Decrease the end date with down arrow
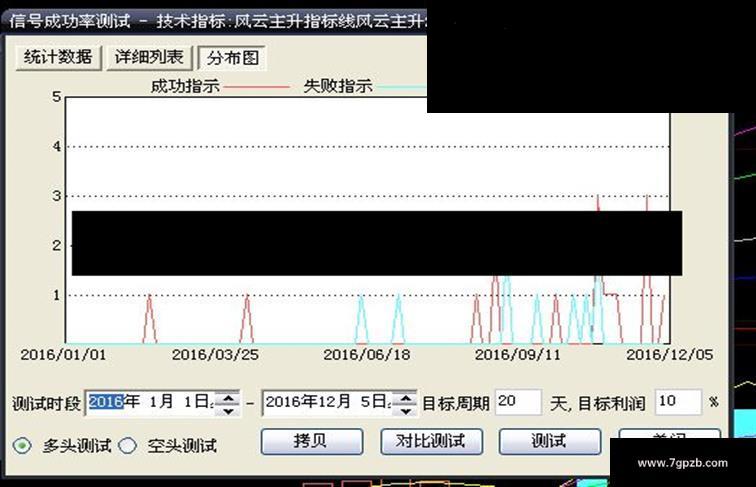 coord(405,410)
